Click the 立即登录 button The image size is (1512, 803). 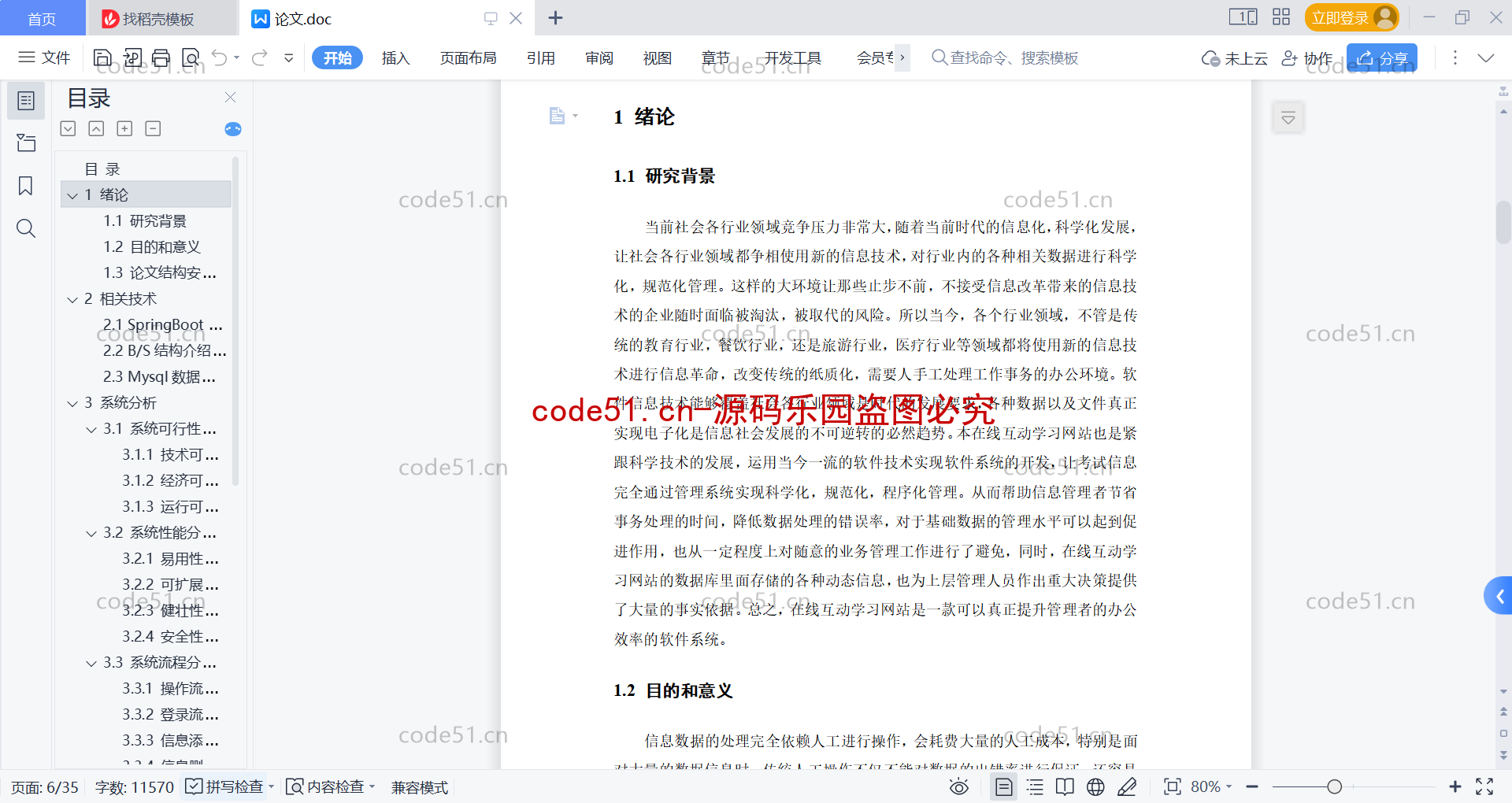pos(1351,17)
